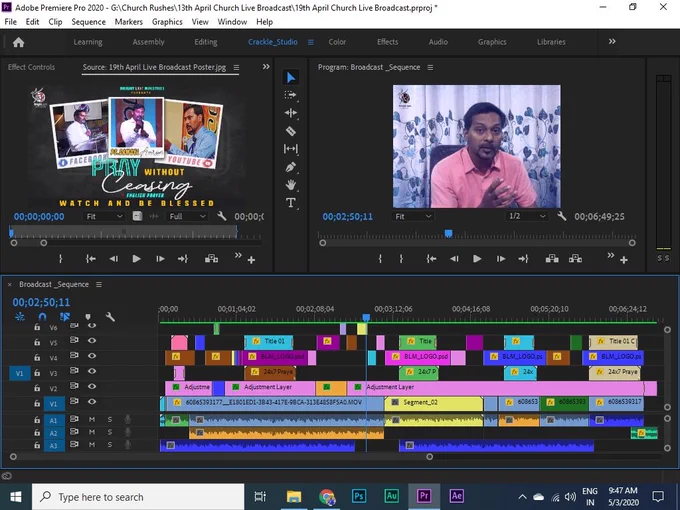Play the Program monitor
The image size is (680, 510).
click(x=477, y=259)
